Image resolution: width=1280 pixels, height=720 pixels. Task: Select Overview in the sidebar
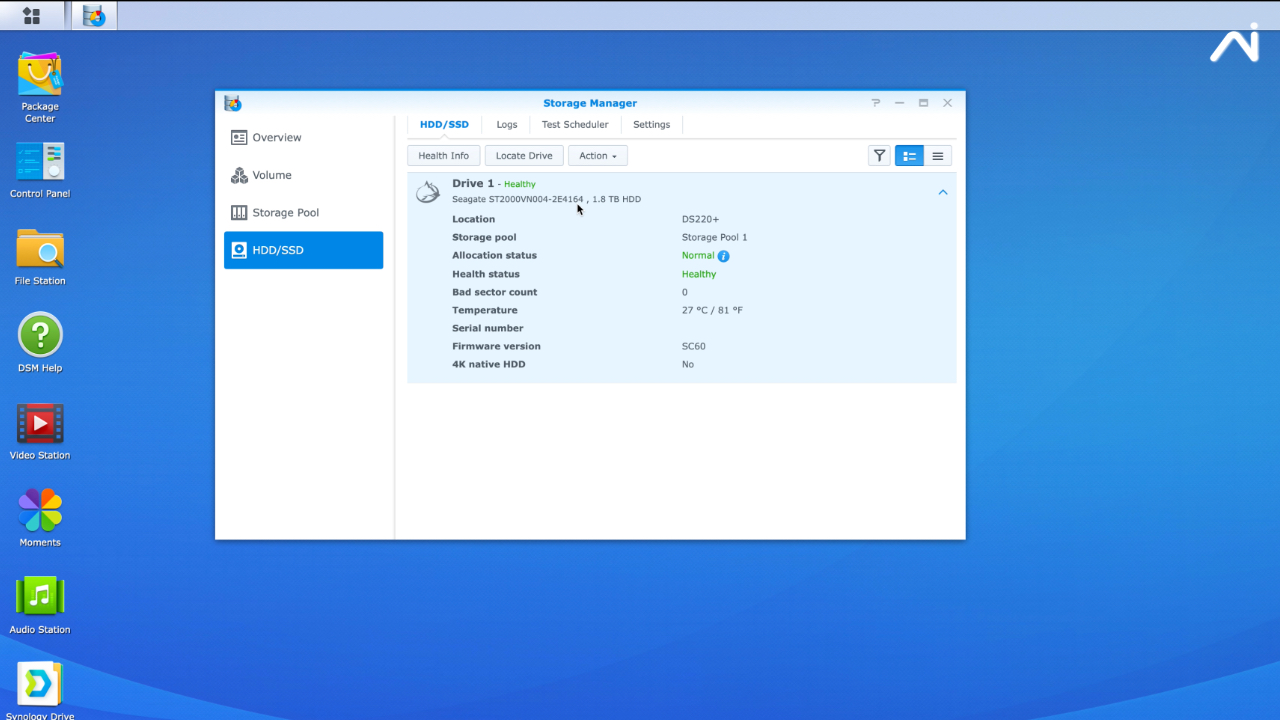click(x=303, y=138)
